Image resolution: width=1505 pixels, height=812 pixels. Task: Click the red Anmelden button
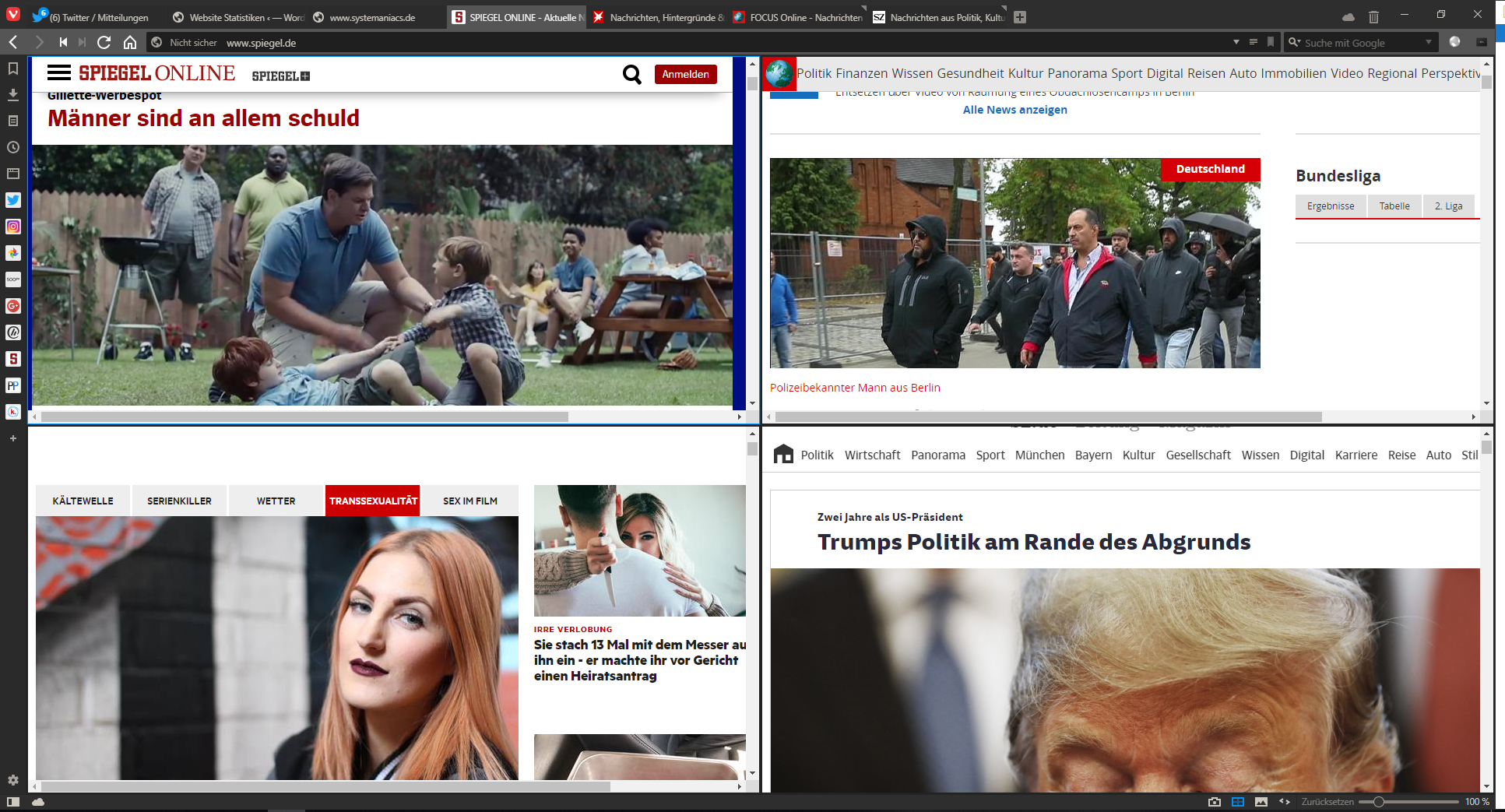tap(685, 75)
